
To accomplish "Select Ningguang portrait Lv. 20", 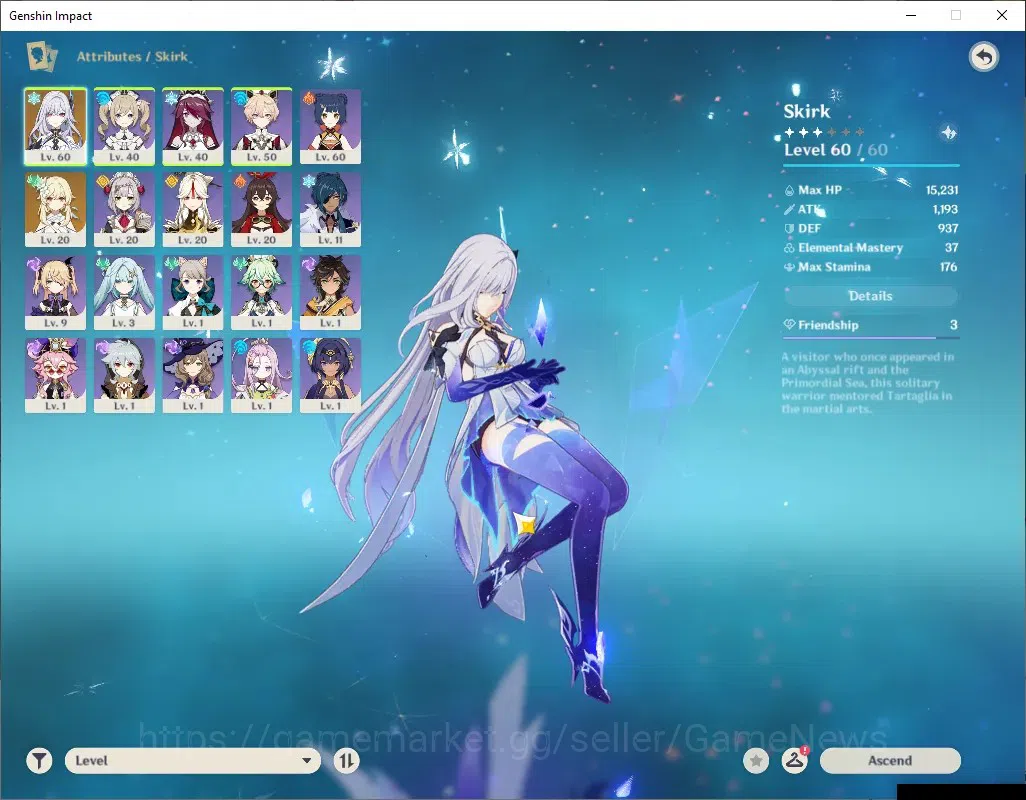I will coord(193,209).
